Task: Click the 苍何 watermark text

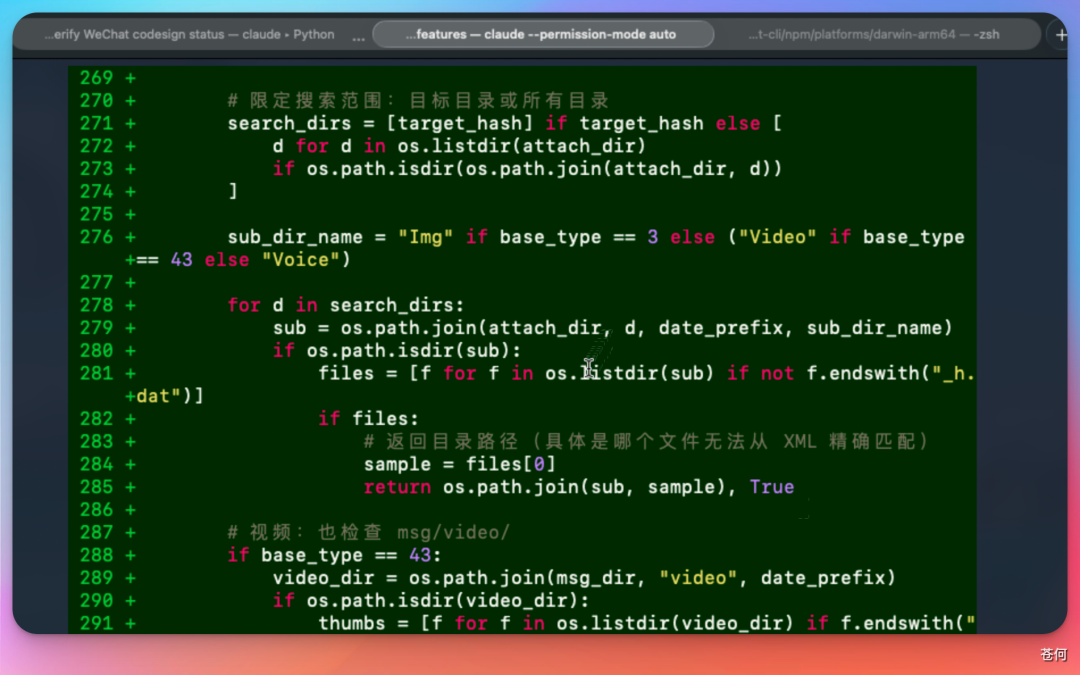Action: pos(1054,655)
